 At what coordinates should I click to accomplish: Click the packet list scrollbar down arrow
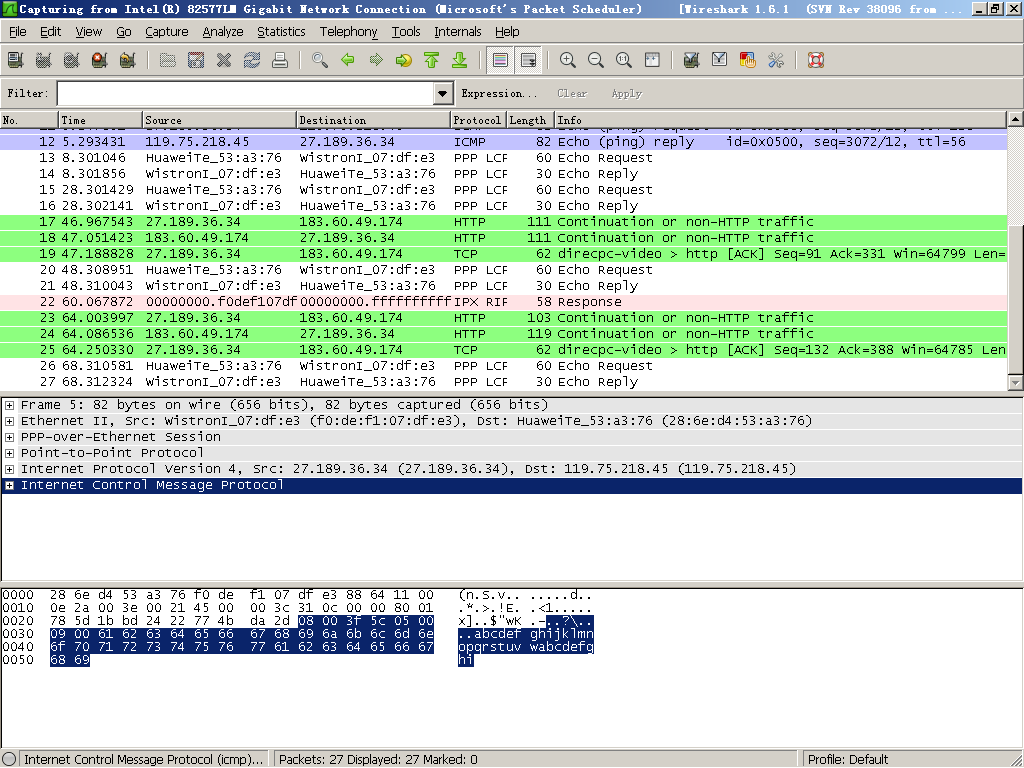coord(1016,383)
